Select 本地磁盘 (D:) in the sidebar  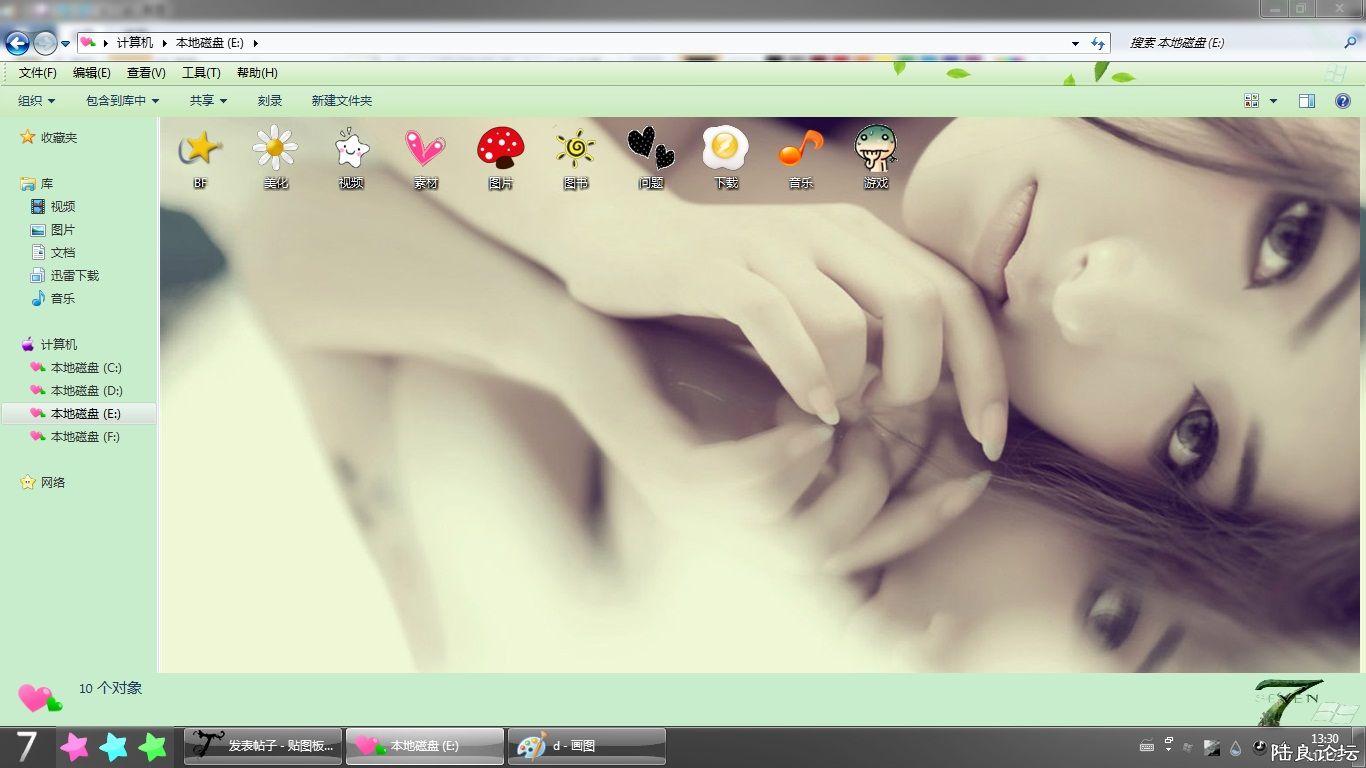pos(86,391)
